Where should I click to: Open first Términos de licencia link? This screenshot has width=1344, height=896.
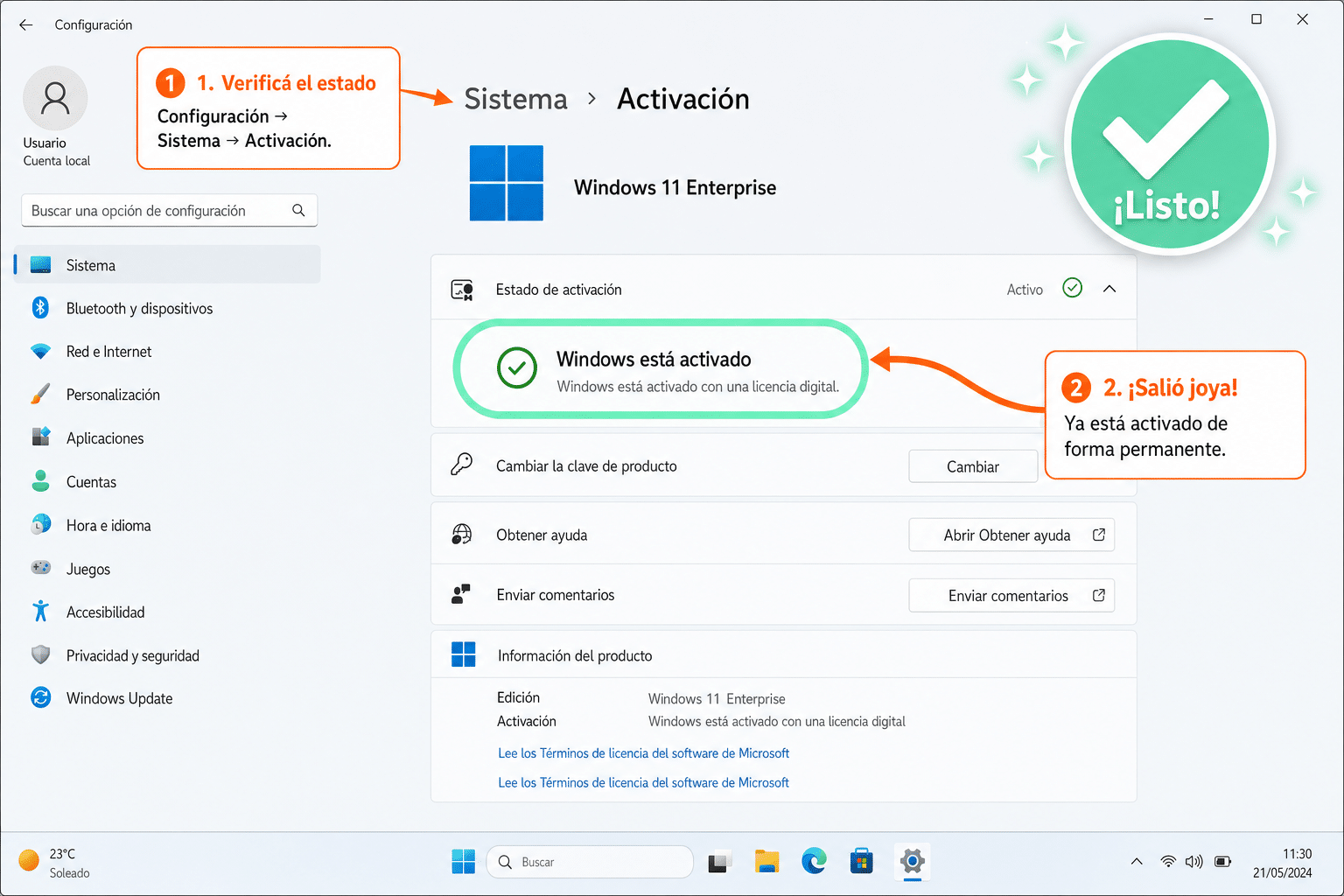coord(643,752)
